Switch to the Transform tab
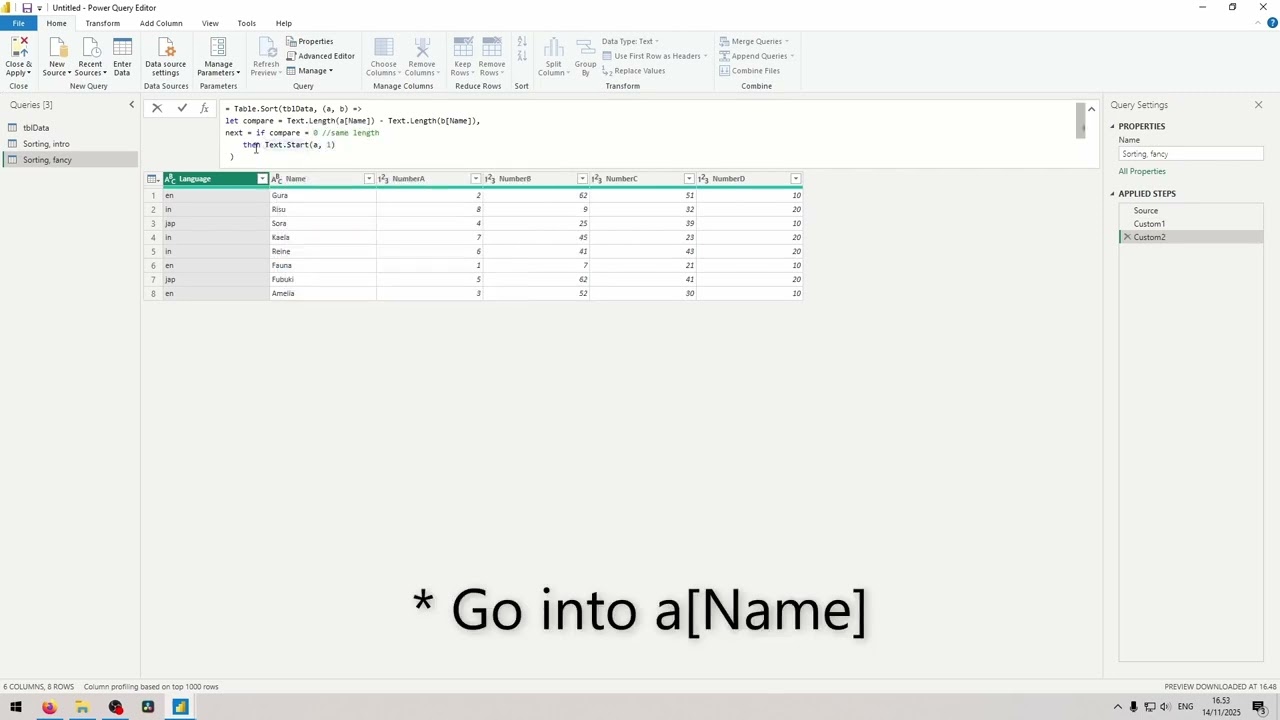Viewport: 1280px width, 720px height. click(x=102, y=23)
